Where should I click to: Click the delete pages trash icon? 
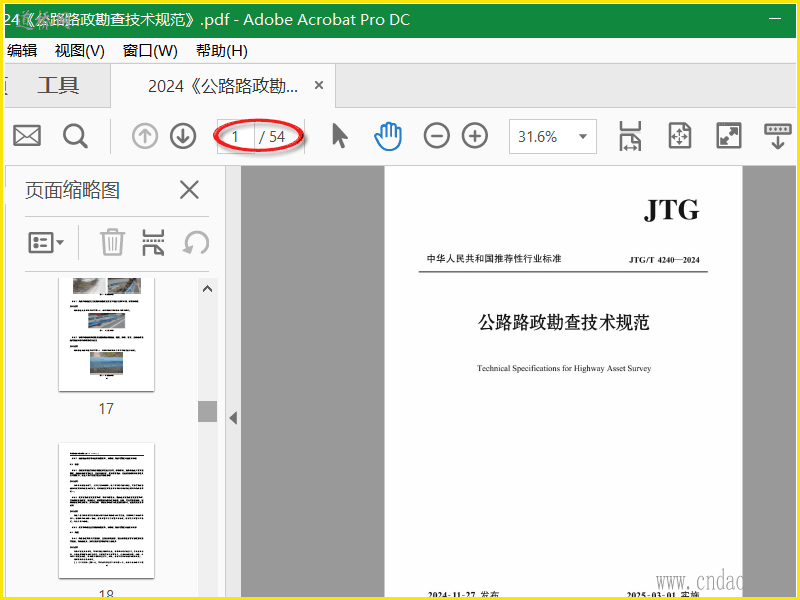(112, 242)
